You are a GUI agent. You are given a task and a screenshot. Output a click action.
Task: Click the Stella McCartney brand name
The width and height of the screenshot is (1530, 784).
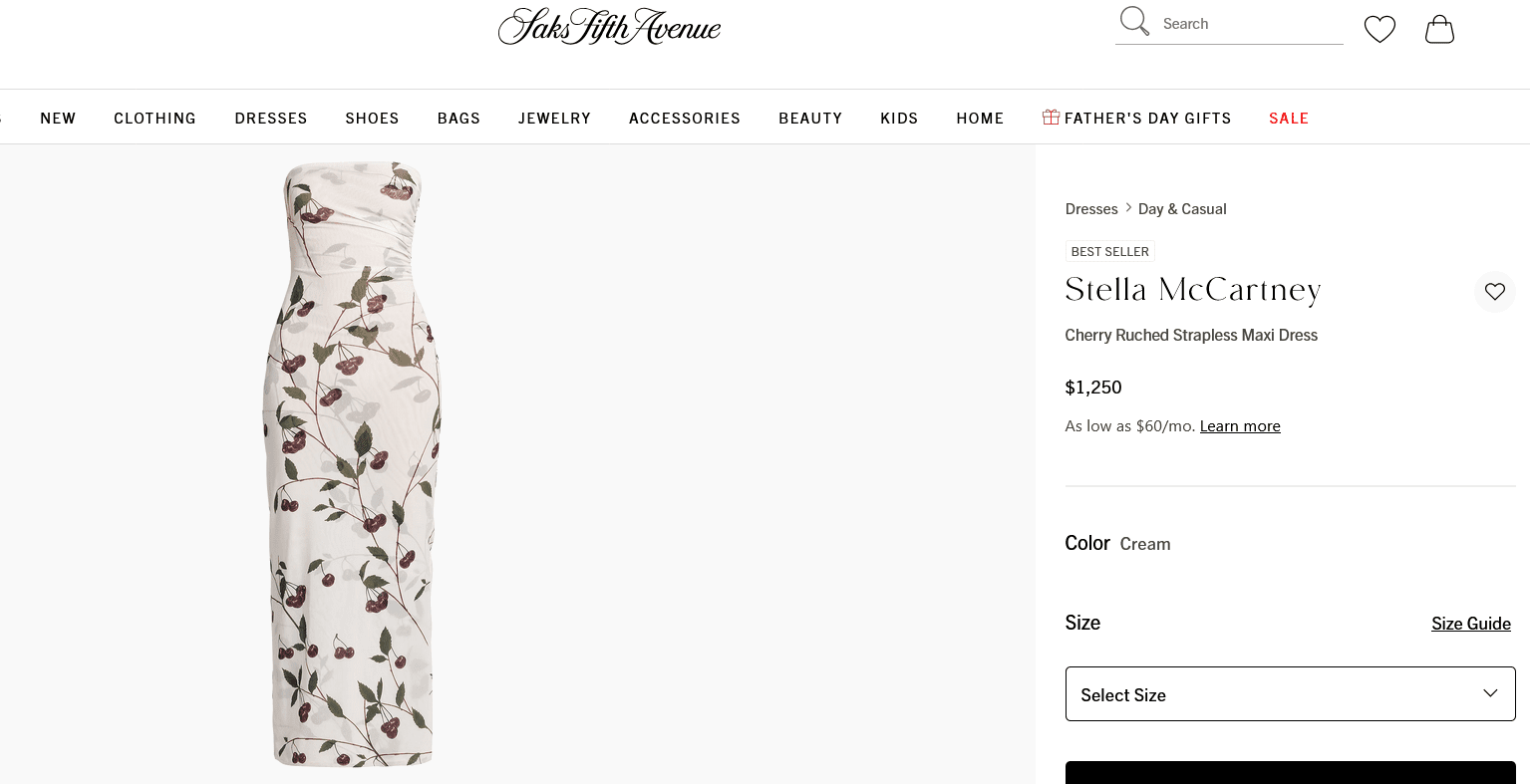[1193, 290]
